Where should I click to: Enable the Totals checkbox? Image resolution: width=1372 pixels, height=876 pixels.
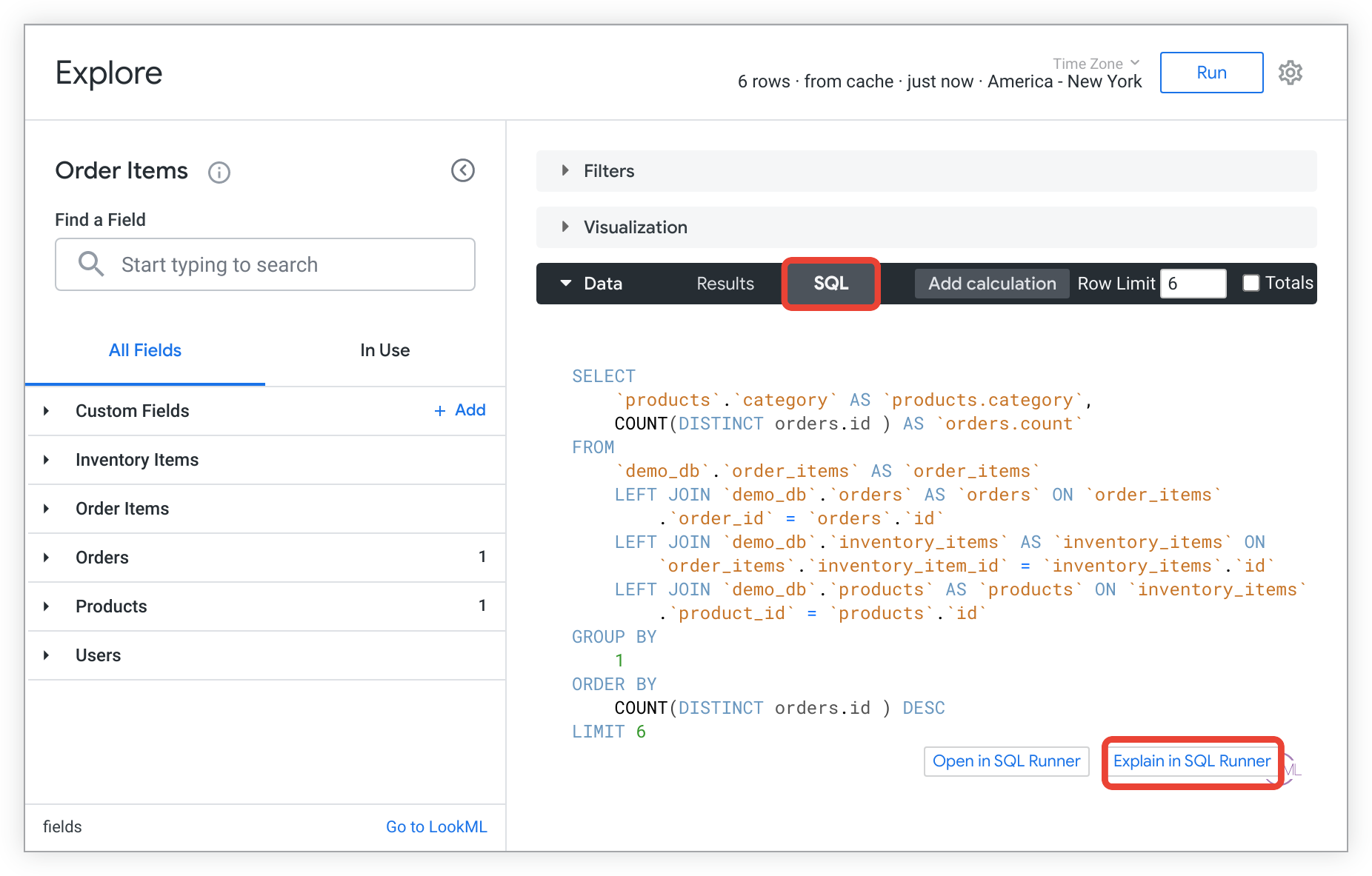point(1251,283)
